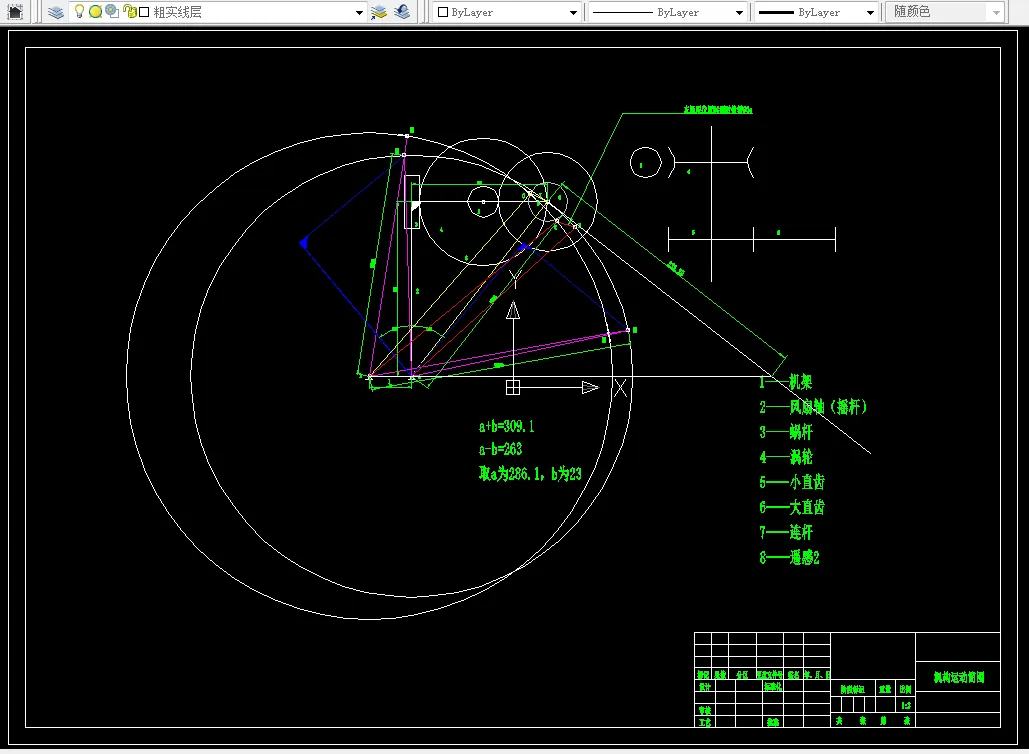The image size is (1029, 754).
Task: Click the green leader annotation text at top
Action: (718, 110)
